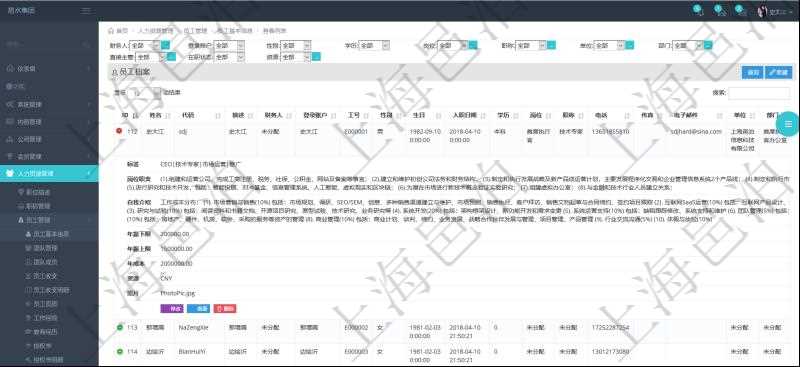
Task: Click the teal picker button beside 单位 filter
Action: [x=630, y=45]
